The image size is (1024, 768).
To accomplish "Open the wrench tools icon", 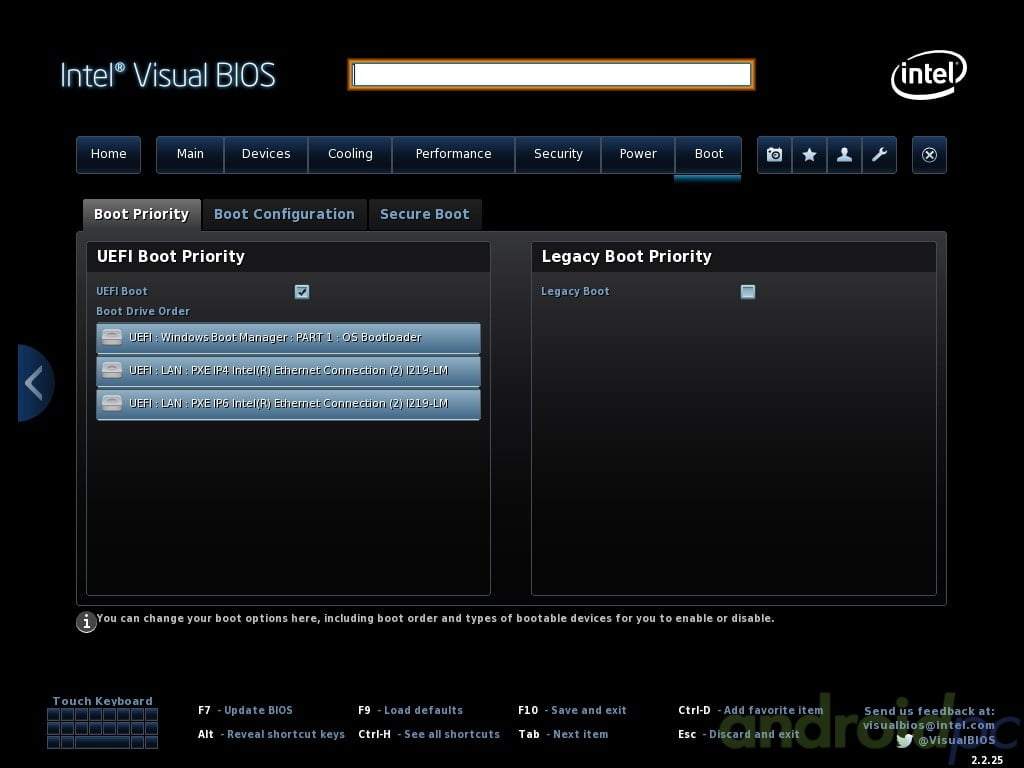I will pyautogui.click(x=879, y=155).
